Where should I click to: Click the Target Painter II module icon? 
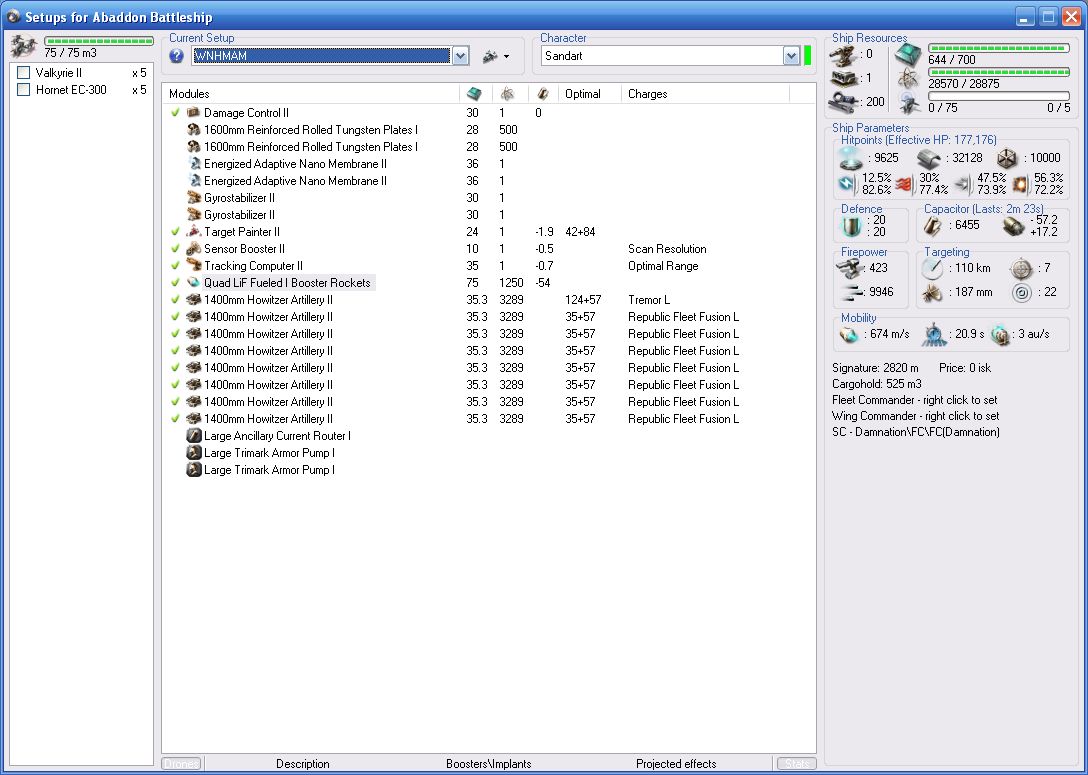[194, 232]
